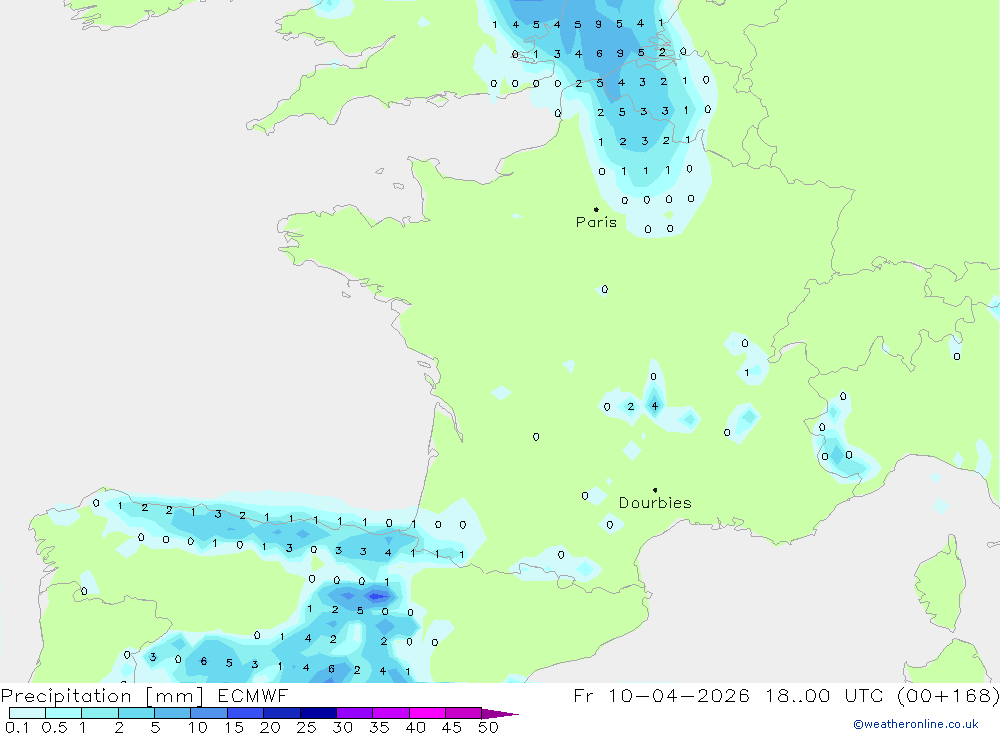Screen dimensions: 1000x733
Task: Click the 45 legend scale value
Action: coord(452,727)
